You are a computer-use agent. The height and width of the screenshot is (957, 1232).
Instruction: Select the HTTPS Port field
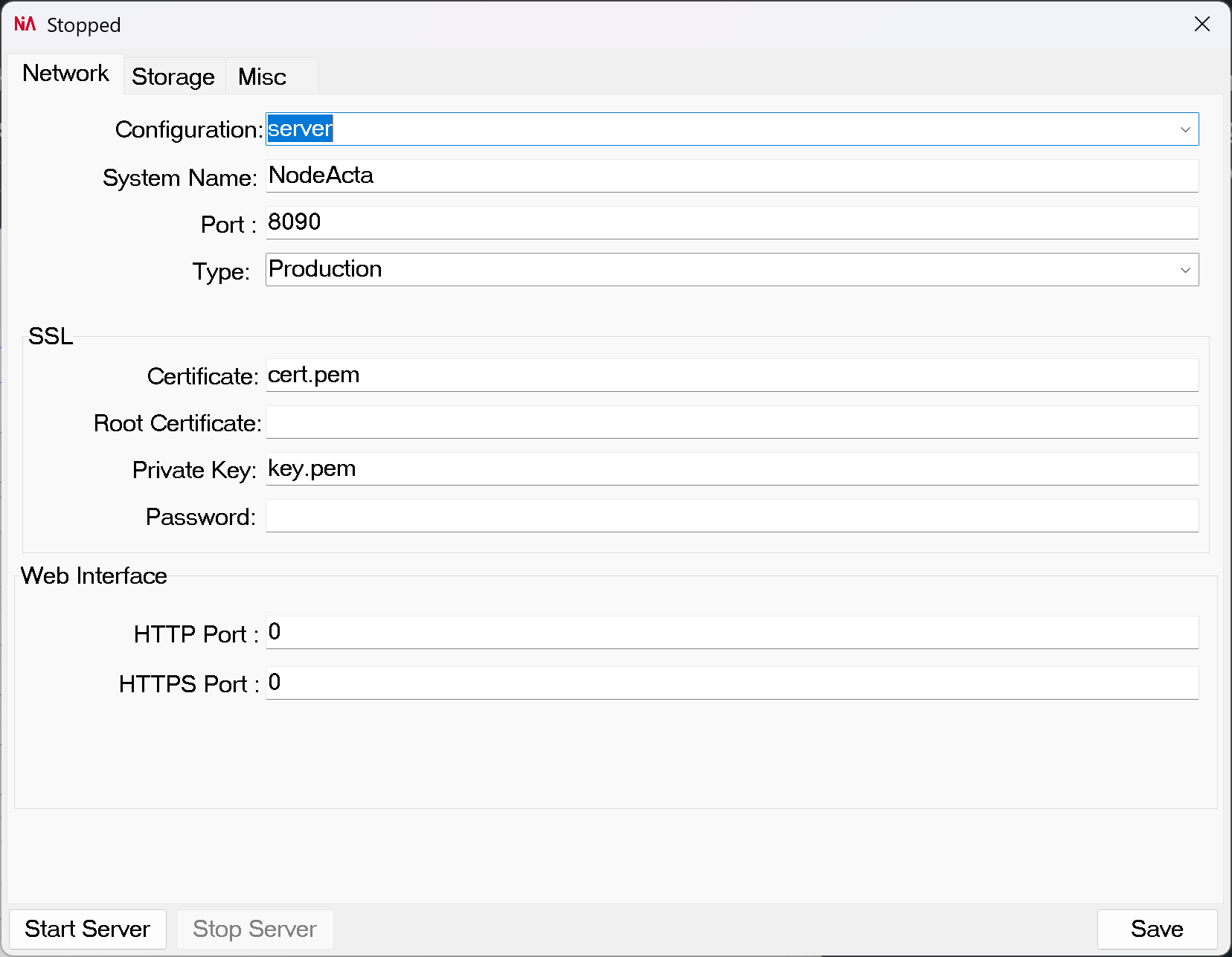[x=731, y=683]
